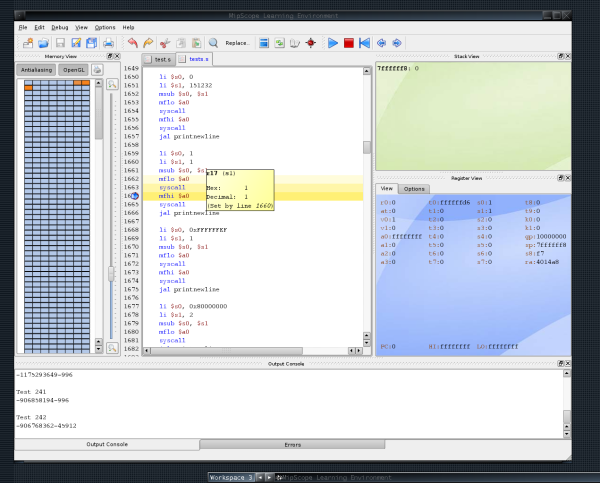600x483 pixels.
Task: Select the Options tab in Register View
Action: point(415,189)
